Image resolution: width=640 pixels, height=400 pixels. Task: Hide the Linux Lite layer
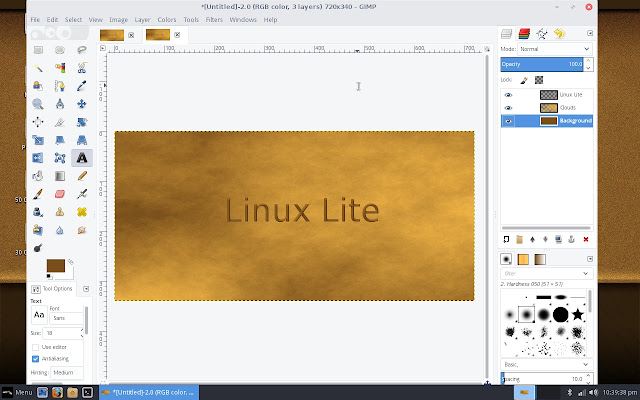[x=508, y=95]
